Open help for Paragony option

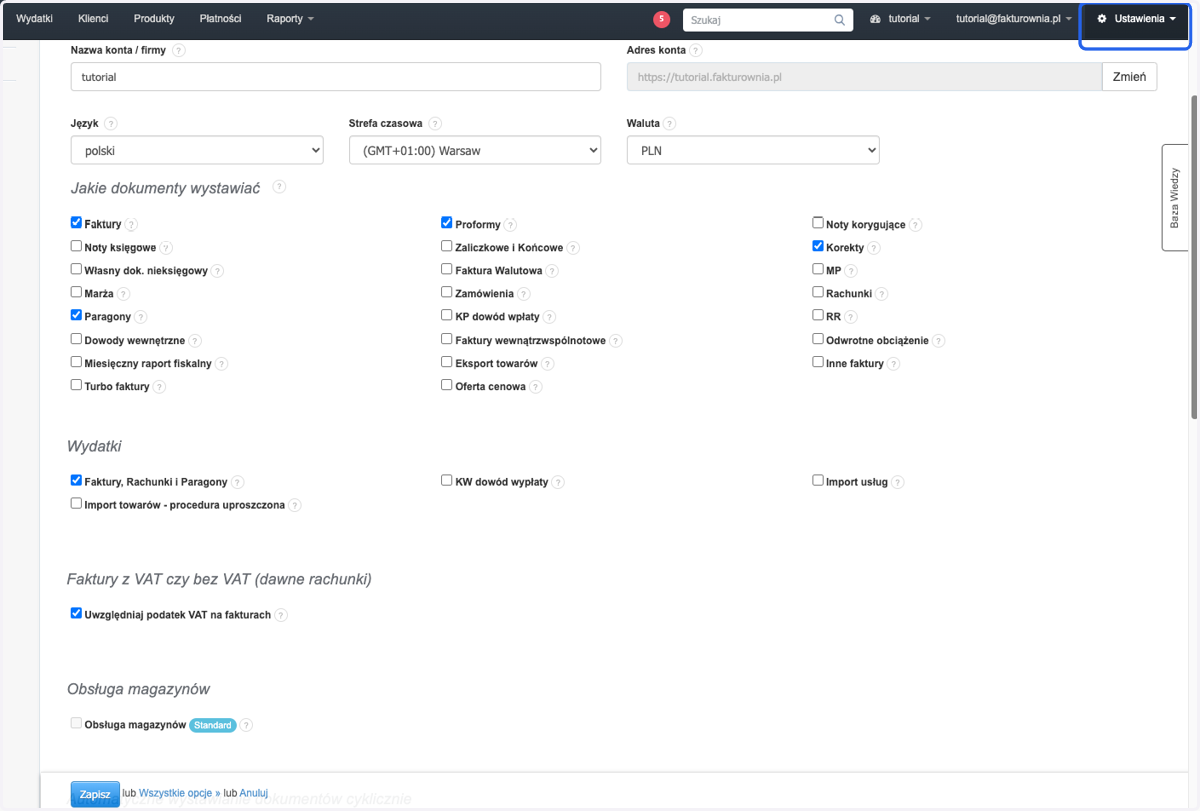pyautogui.click(x=141, y=317)
